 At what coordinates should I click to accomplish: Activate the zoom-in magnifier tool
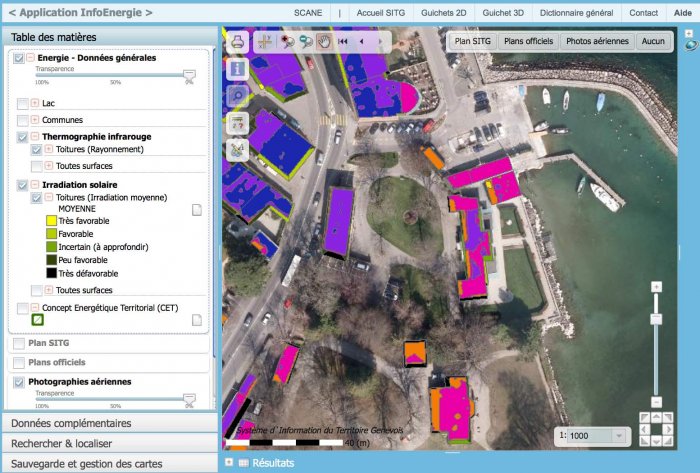tap(287, 42)
